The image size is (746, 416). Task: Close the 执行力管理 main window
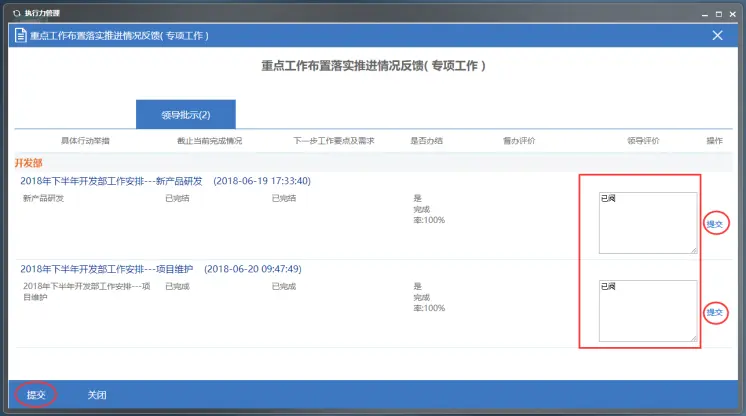coord(733,14)
